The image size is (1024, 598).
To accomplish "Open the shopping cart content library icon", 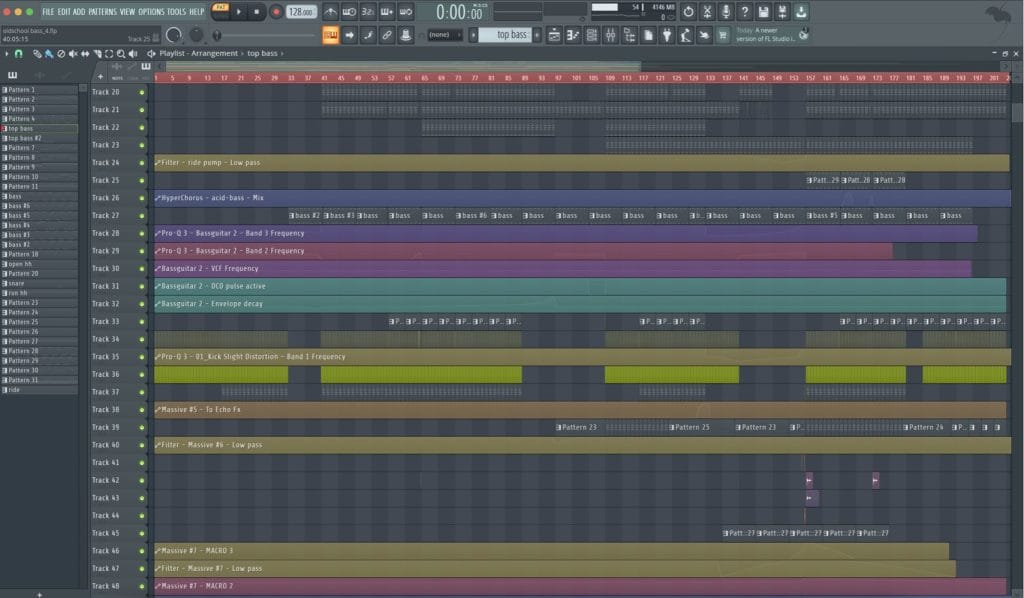I will (723, 35).
